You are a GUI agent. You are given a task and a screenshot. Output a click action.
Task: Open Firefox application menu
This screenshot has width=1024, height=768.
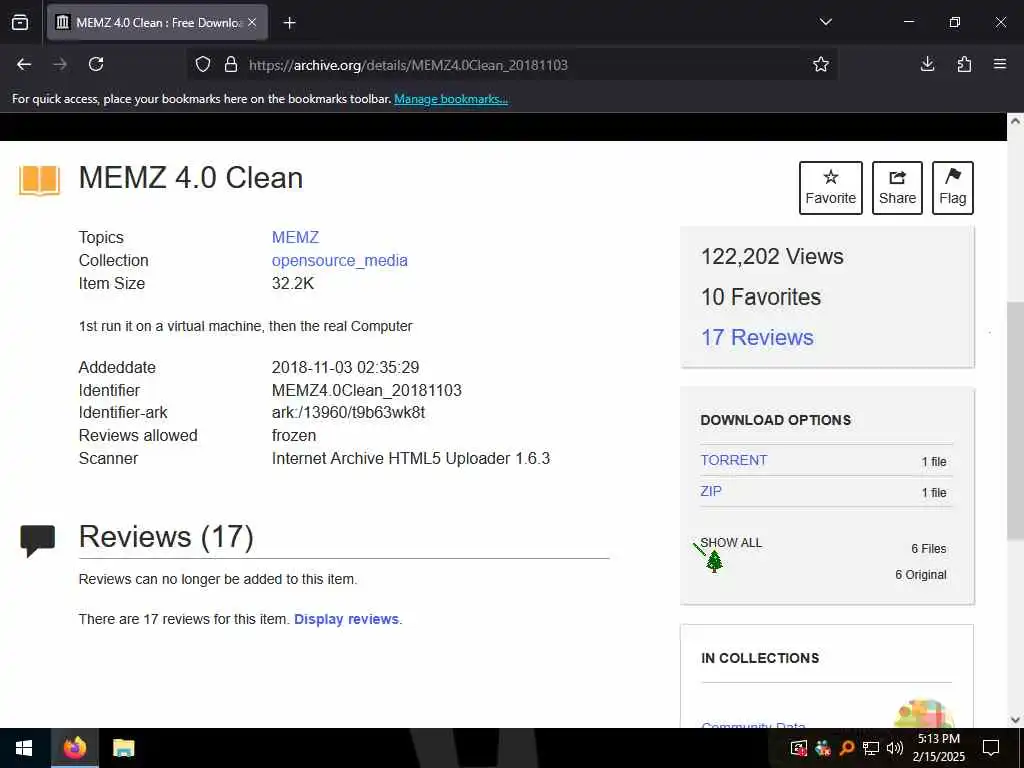click(x=1000, y=64)
